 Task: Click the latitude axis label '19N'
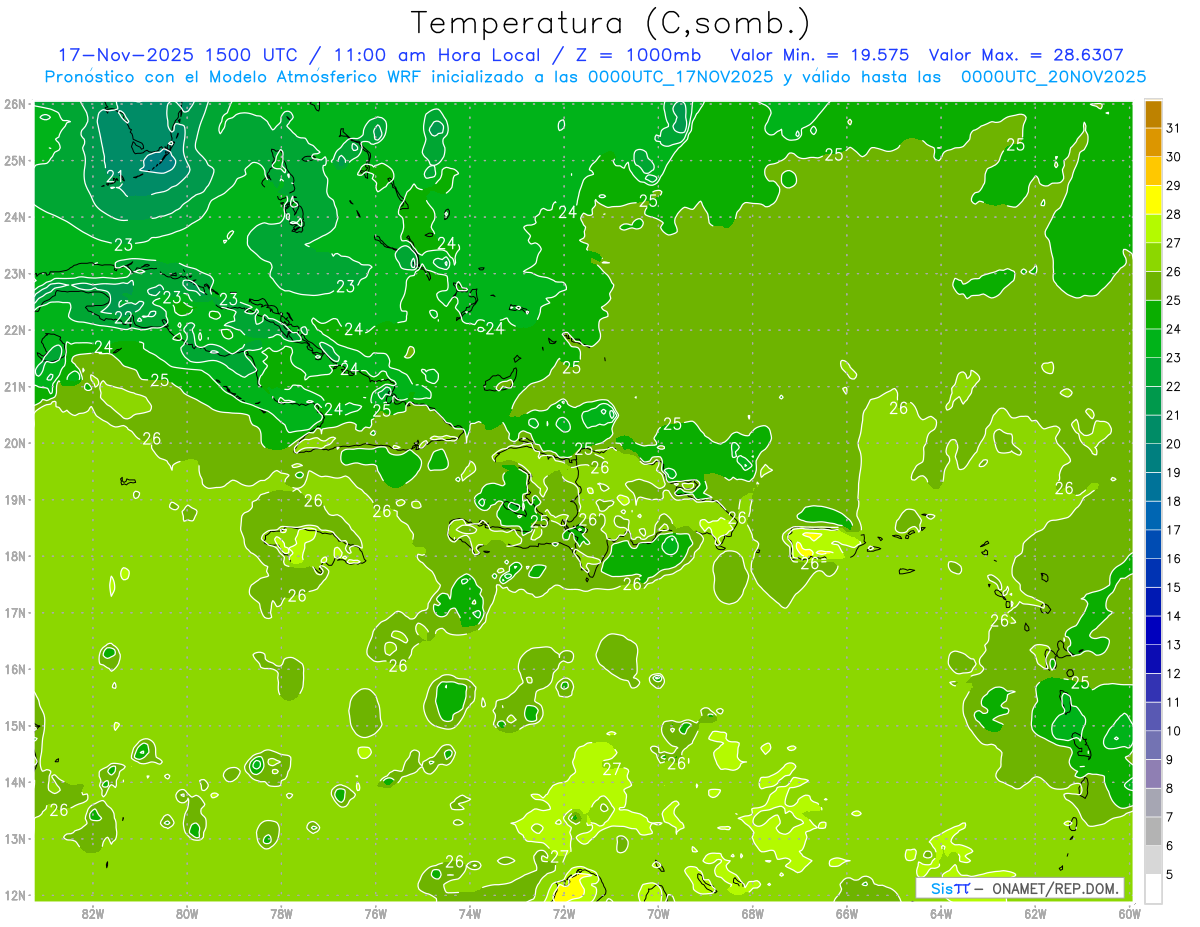point(15,500)
